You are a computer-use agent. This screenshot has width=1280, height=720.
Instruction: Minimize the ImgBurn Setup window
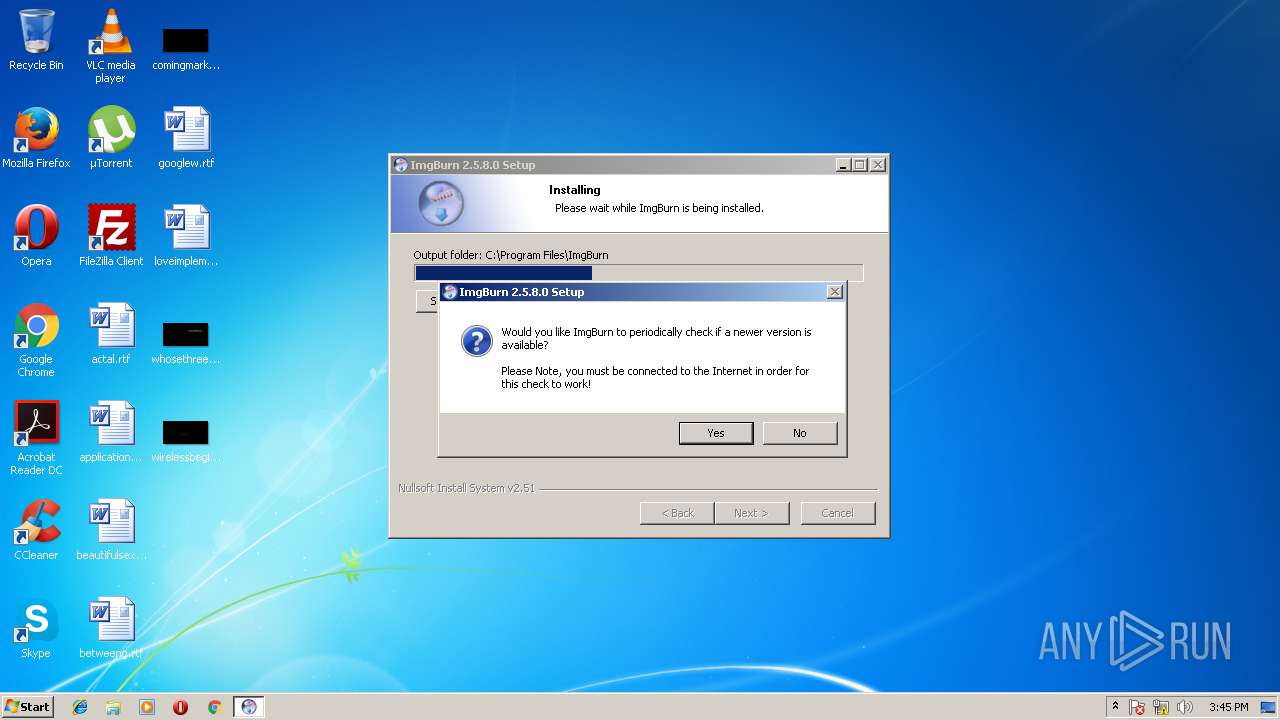[x=843, y=165]
